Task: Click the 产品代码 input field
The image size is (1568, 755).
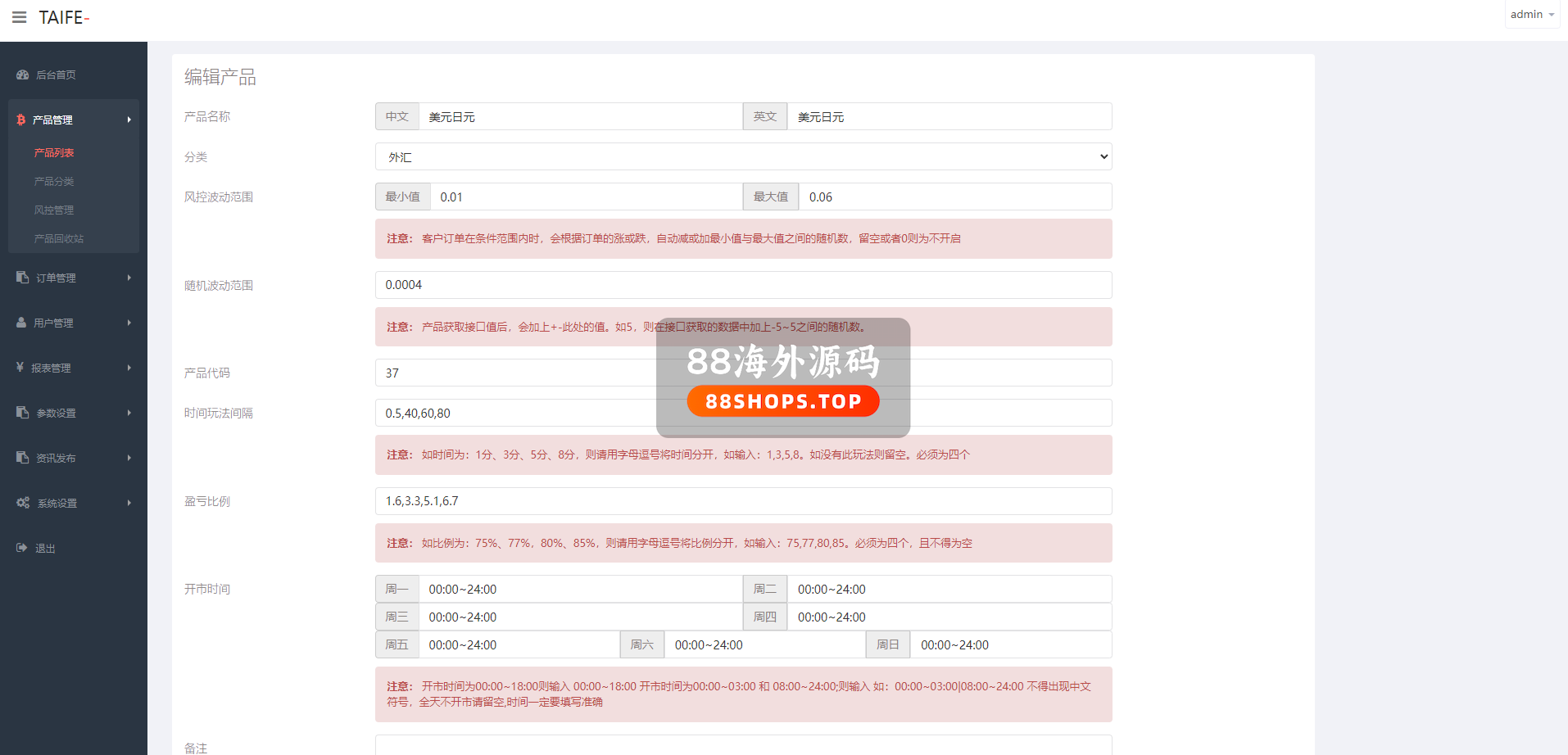Action: [516, 373]
